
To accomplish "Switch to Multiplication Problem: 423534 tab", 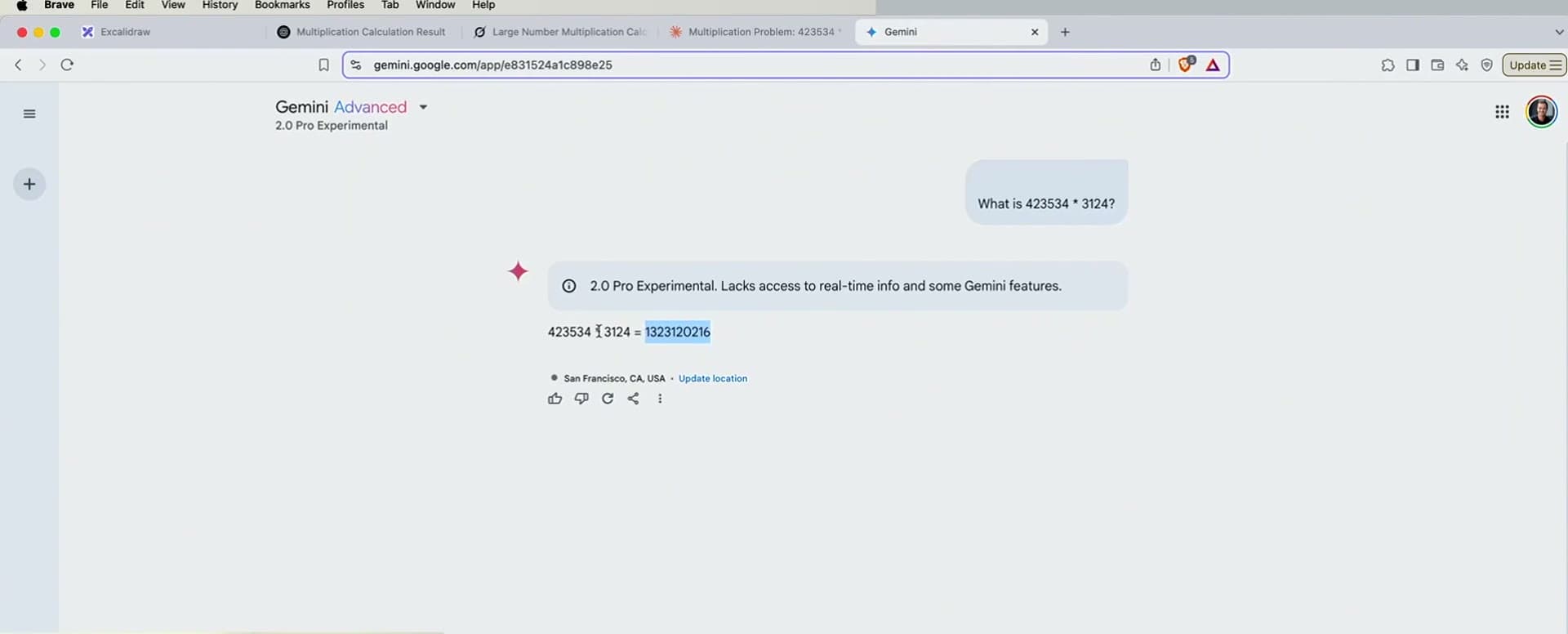I will tap(755, 32).
